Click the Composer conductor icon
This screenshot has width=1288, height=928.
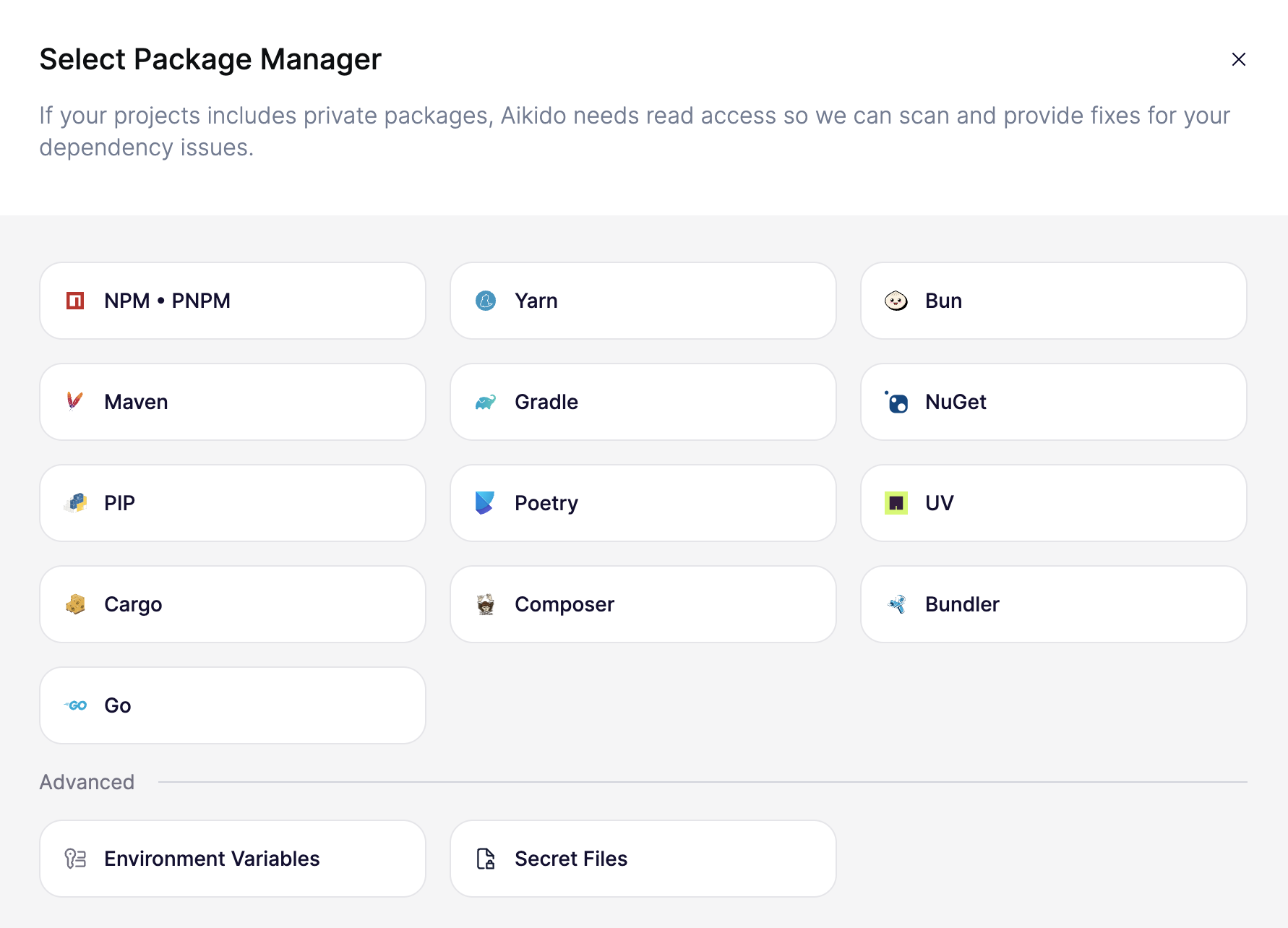486,604
